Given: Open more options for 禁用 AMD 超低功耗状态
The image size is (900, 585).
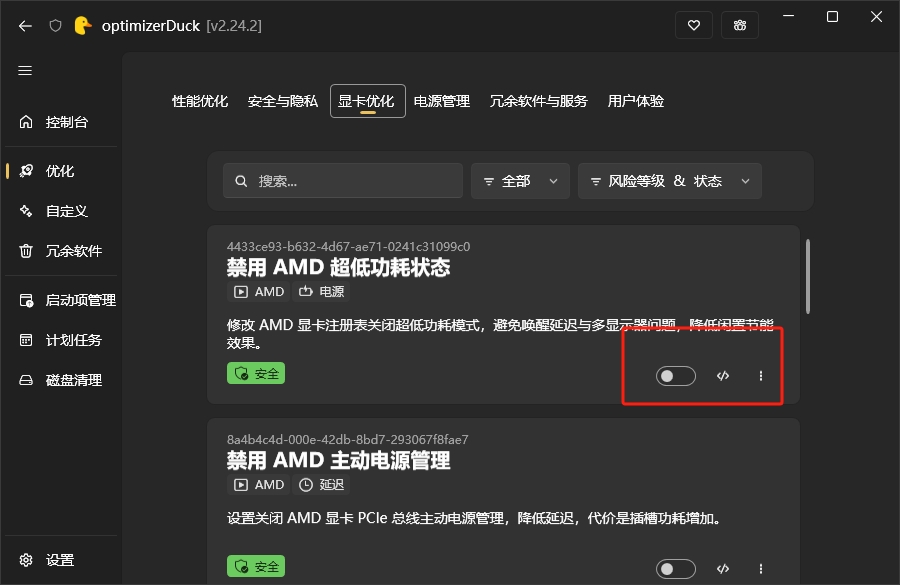Looking at the screenshot, I should [761, 376].
